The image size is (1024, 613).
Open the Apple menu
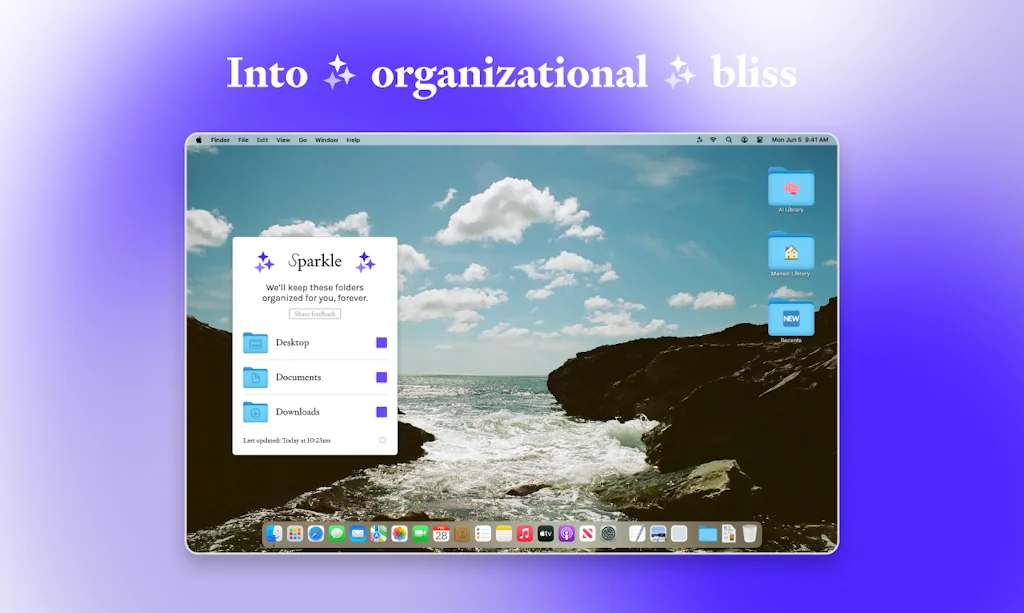pos(198,140)
